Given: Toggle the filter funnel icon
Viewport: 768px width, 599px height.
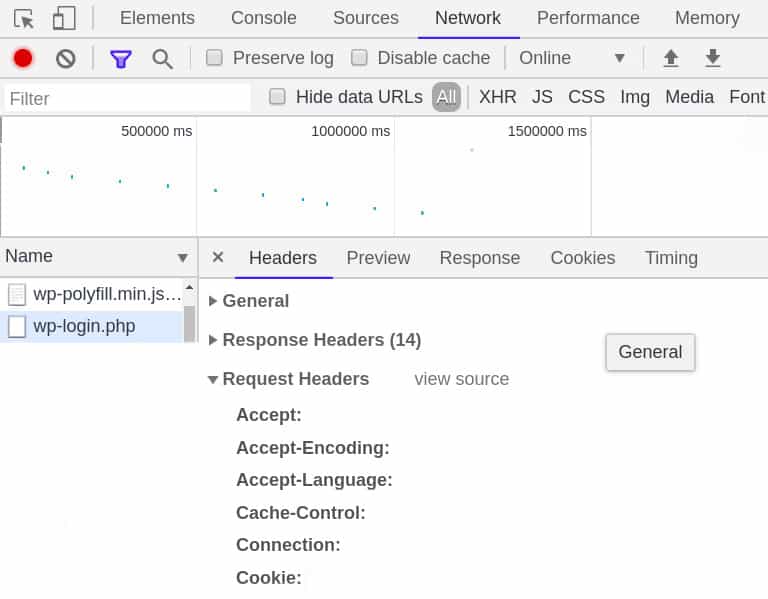Looking at the screenshot, I should click(x=121, y=58).
